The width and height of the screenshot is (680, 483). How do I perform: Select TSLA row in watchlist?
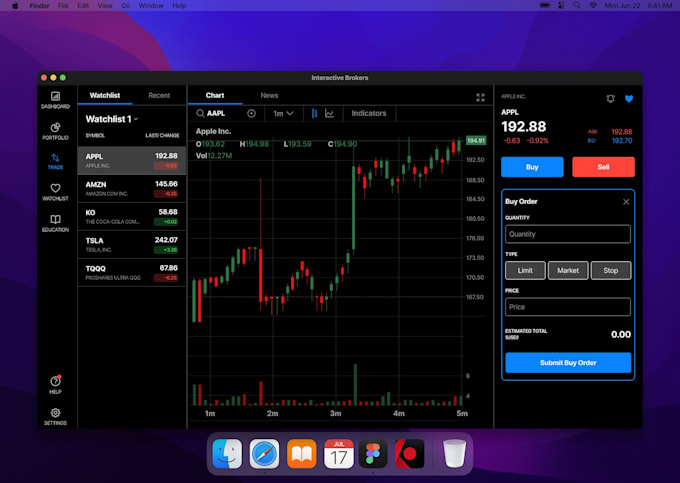tap(132, 245)
